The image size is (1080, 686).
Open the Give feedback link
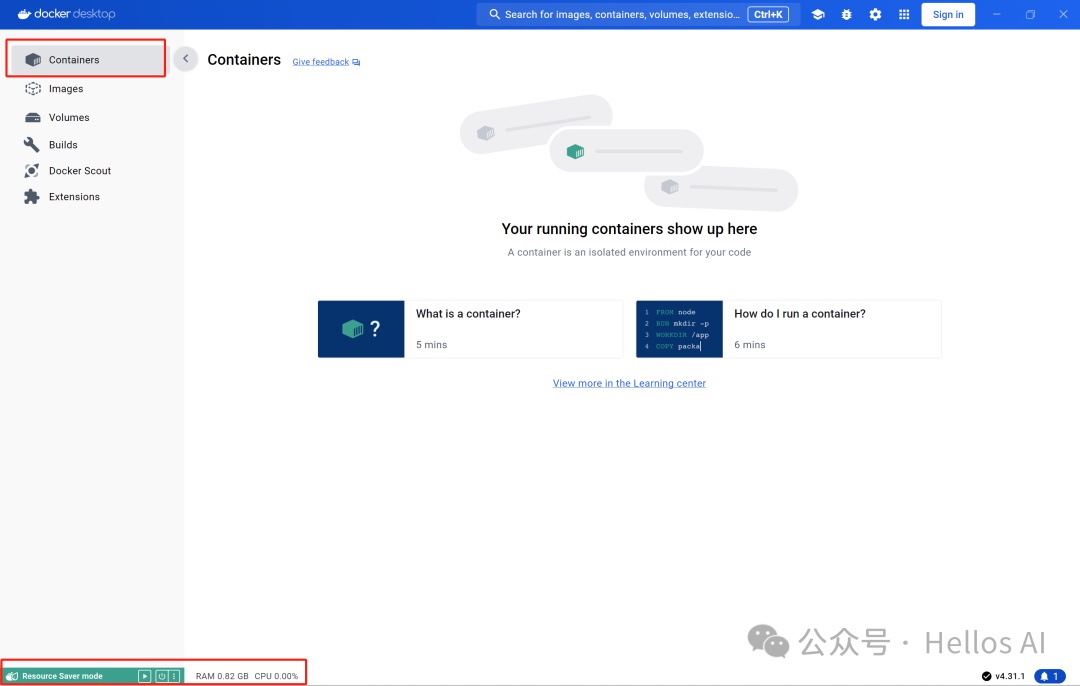(320, 62)
